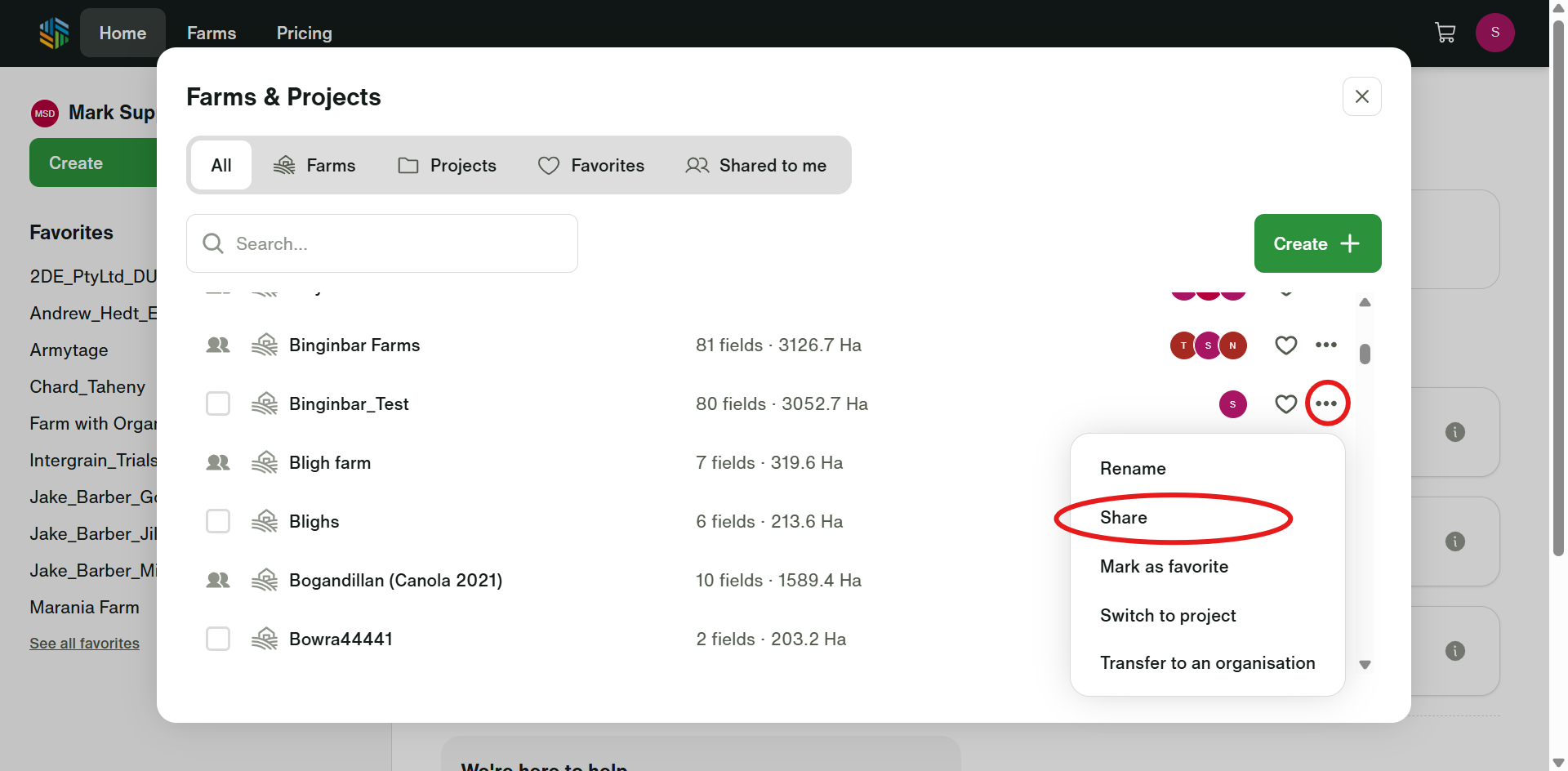Open the shopping cart icon
Screen dimensions: 1568x771
point(1445,33)
